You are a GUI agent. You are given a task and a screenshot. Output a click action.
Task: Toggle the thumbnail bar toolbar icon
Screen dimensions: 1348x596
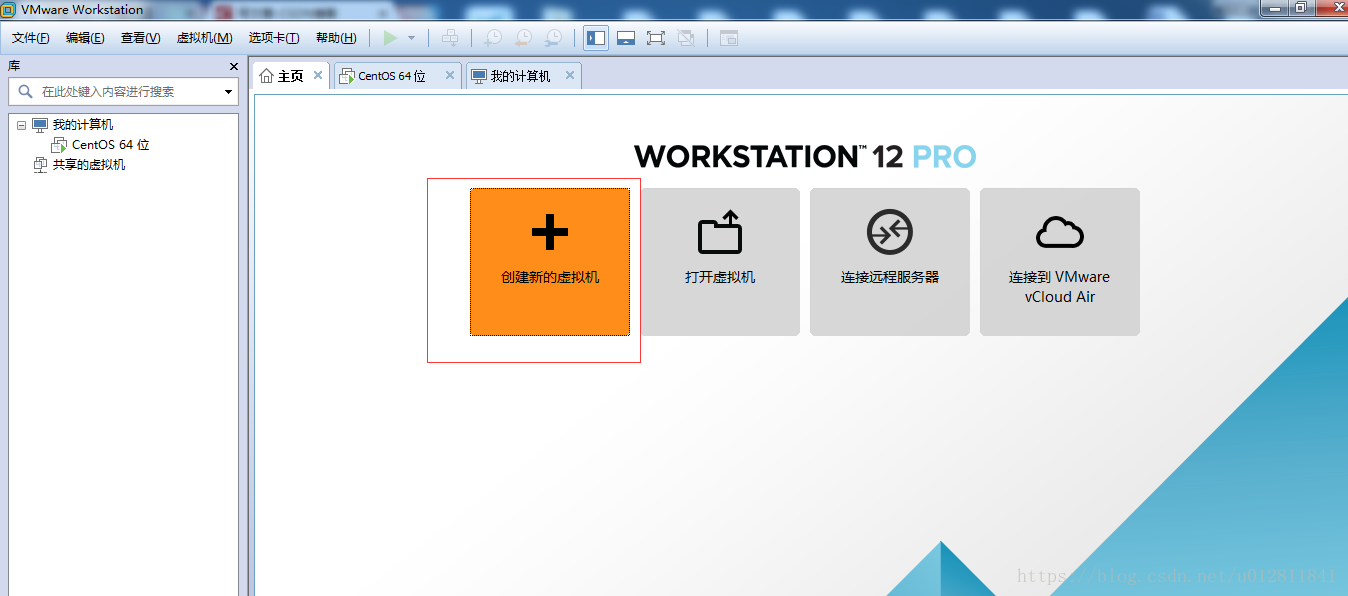626,38
